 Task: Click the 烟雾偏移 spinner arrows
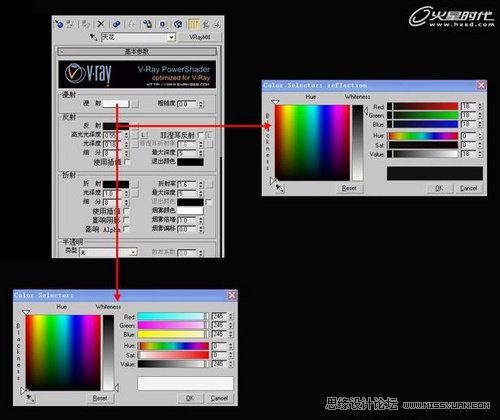[x=201, y=229]
